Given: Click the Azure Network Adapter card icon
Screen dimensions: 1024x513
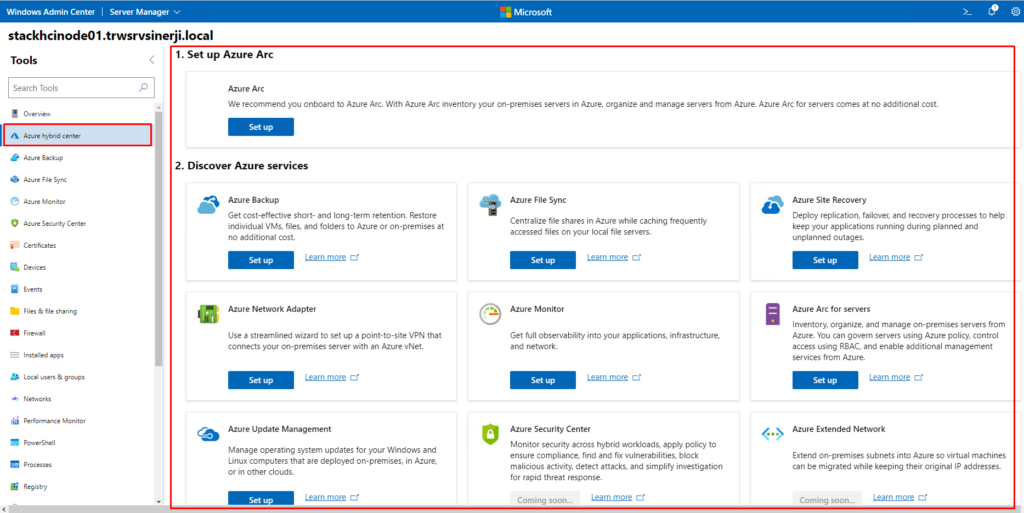Looking at the screenshot, I should pos(208,314).
